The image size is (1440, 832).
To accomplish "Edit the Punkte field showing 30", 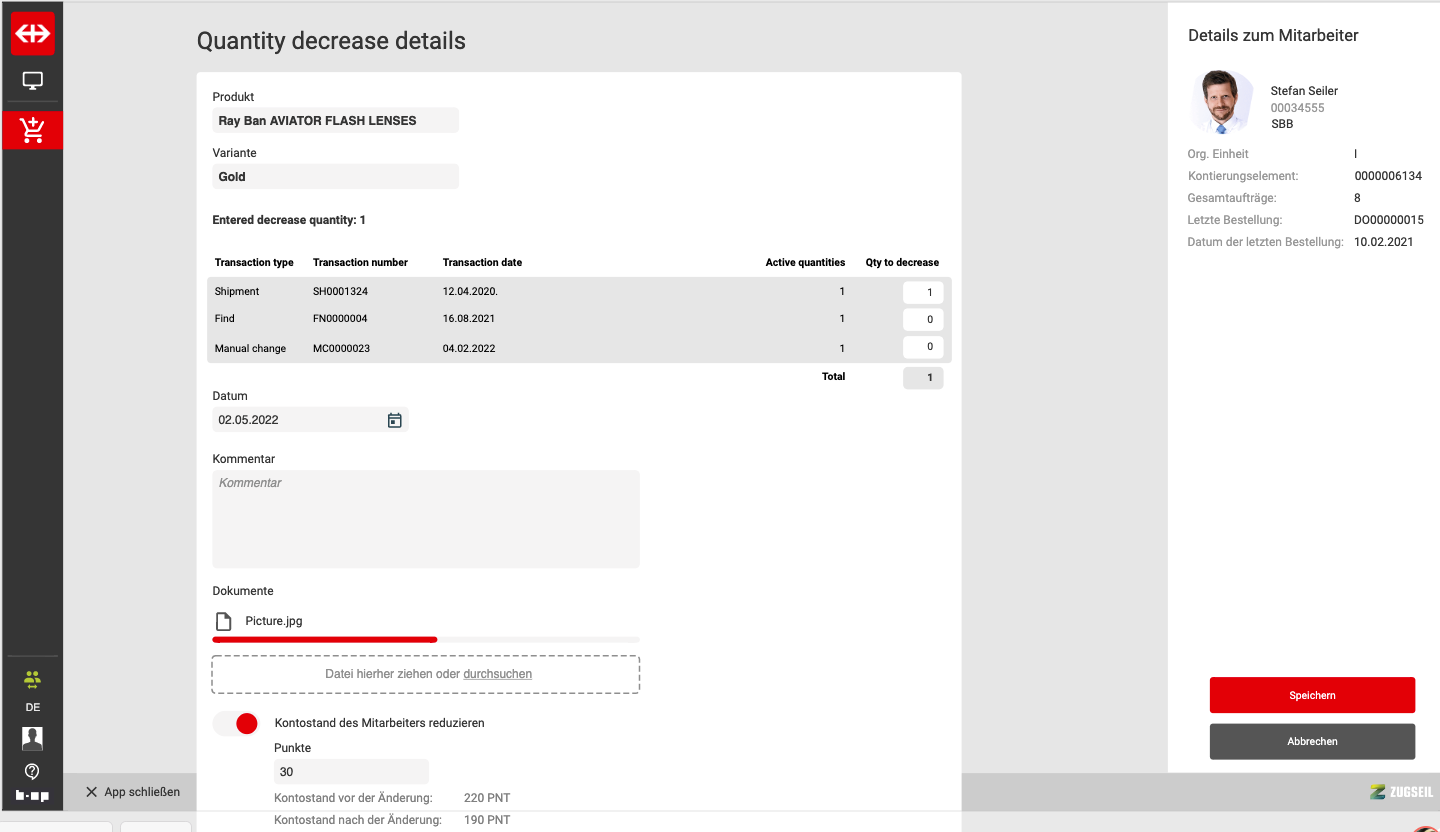I will [x=350, y=772].
